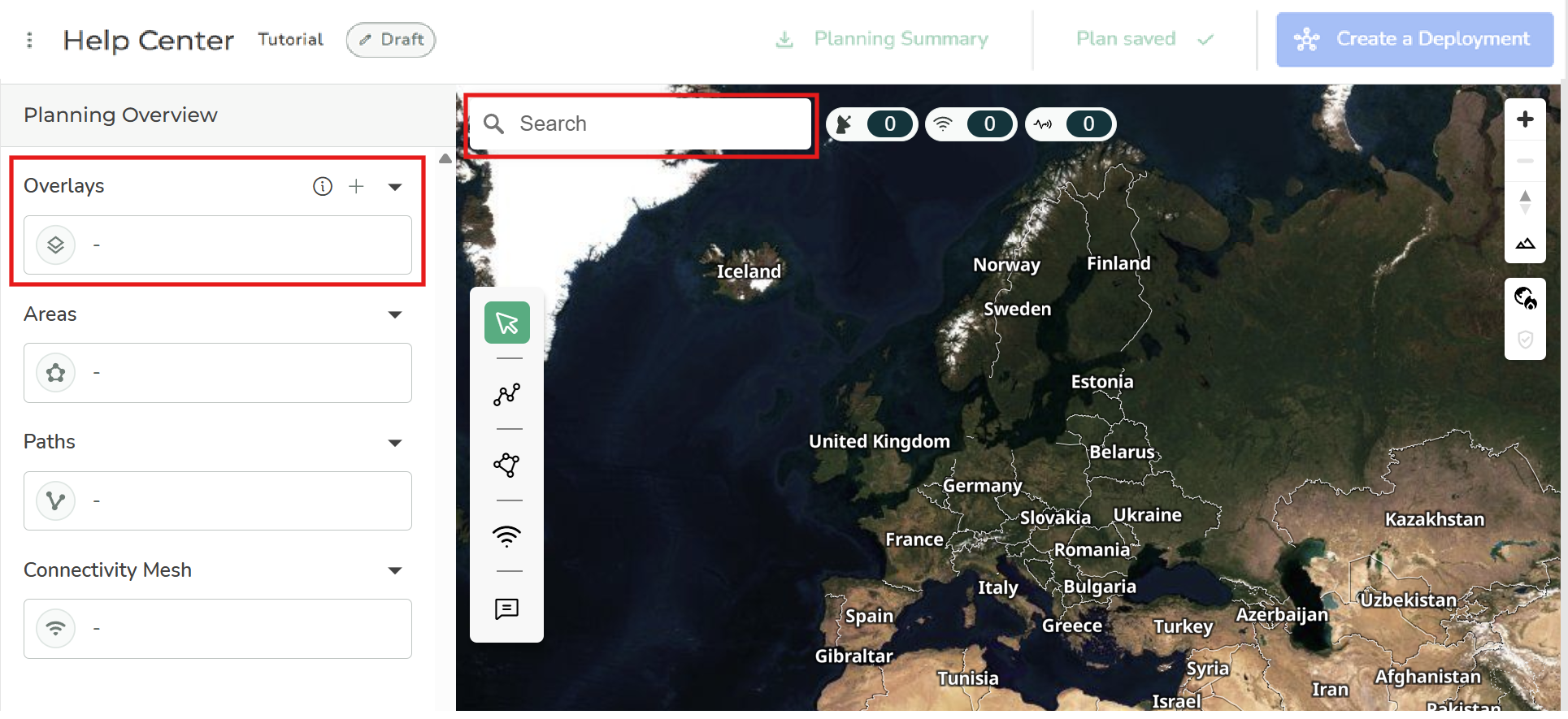Download the Planning Summary
This screenshot has height=719, width=1568.
point(883,39)
